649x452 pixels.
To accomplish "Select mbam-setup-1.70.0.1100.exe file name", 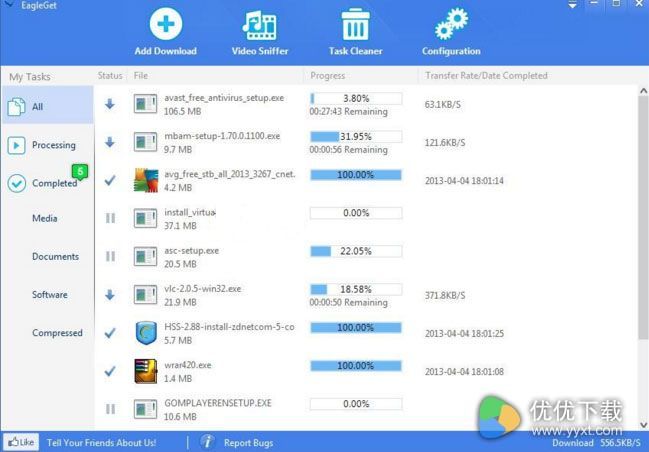I will pyautogui.click(x=222, y=136).
